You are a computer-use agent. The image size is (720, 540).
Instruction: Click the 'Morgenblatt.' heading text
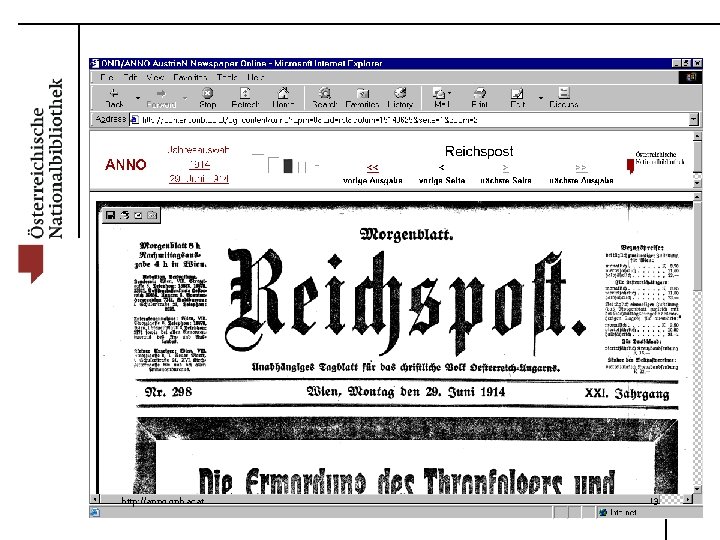406,234
